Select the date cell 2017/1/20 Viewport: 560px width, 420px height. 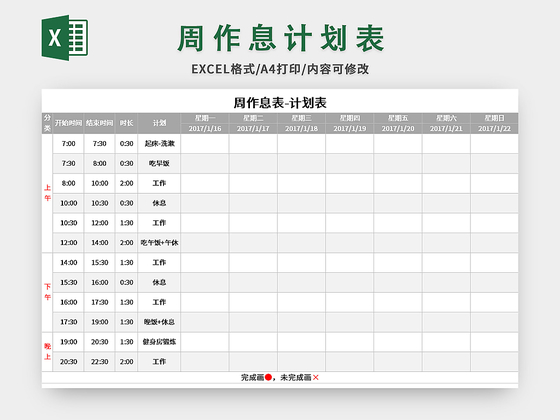coord(398,129)
